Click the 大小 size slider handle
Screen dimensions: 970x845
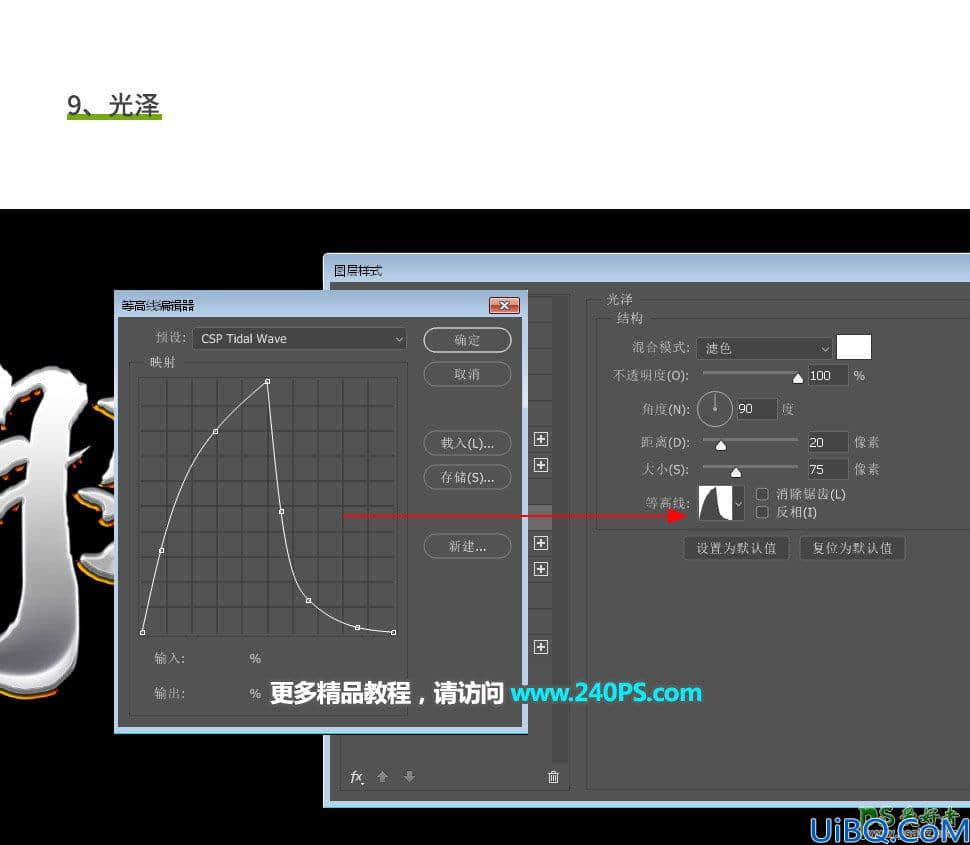pos(736,473)
